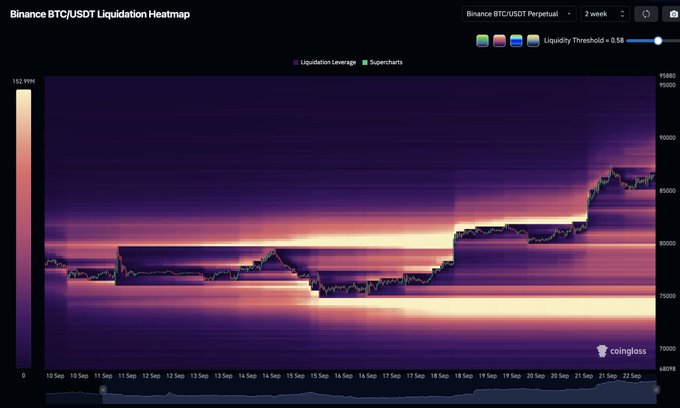
Task: Click the right handle of the range navigator
Action: click(x=657, y=389)
